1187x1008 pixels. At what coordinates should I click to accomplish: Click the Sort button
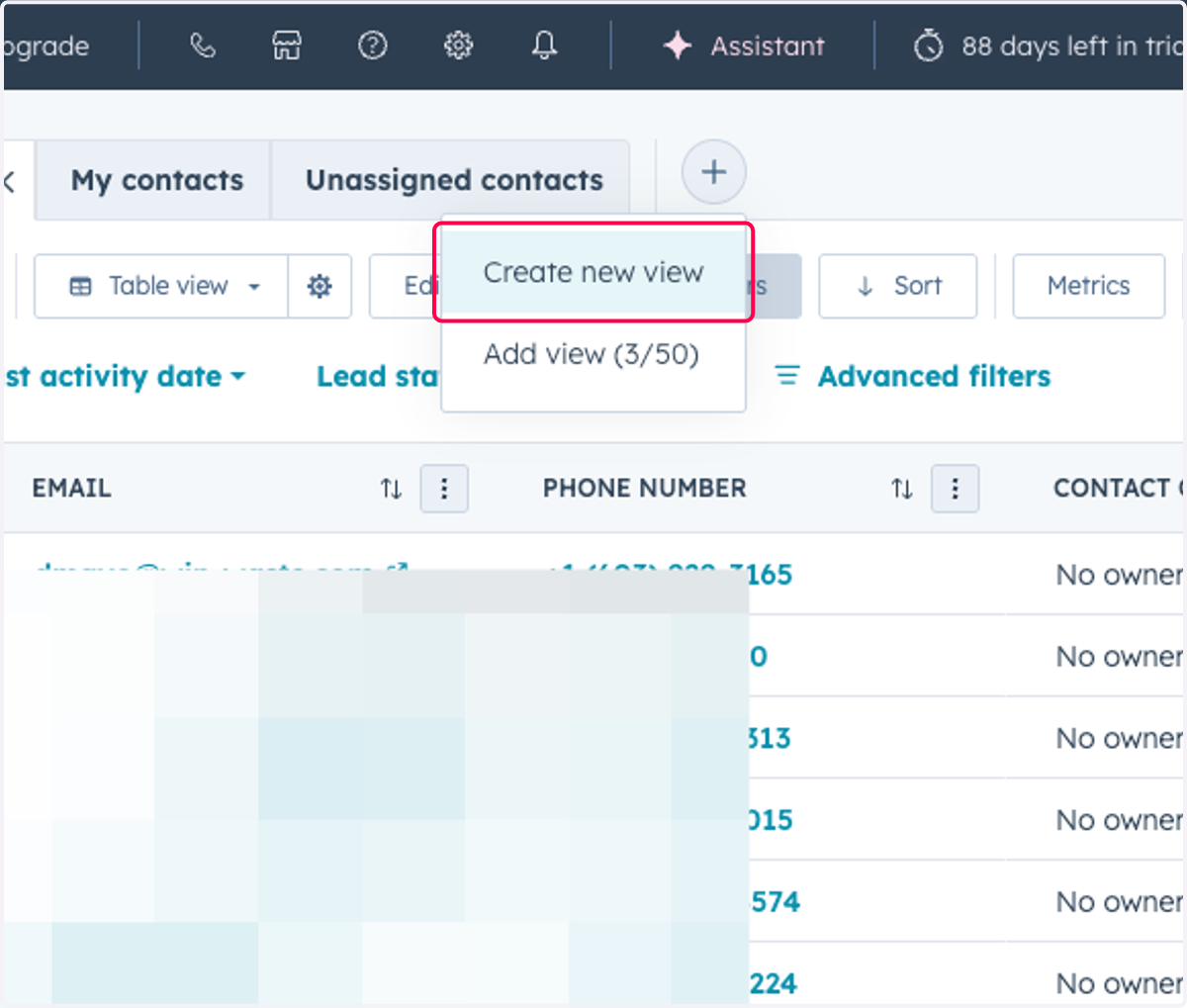click(898, 286)
